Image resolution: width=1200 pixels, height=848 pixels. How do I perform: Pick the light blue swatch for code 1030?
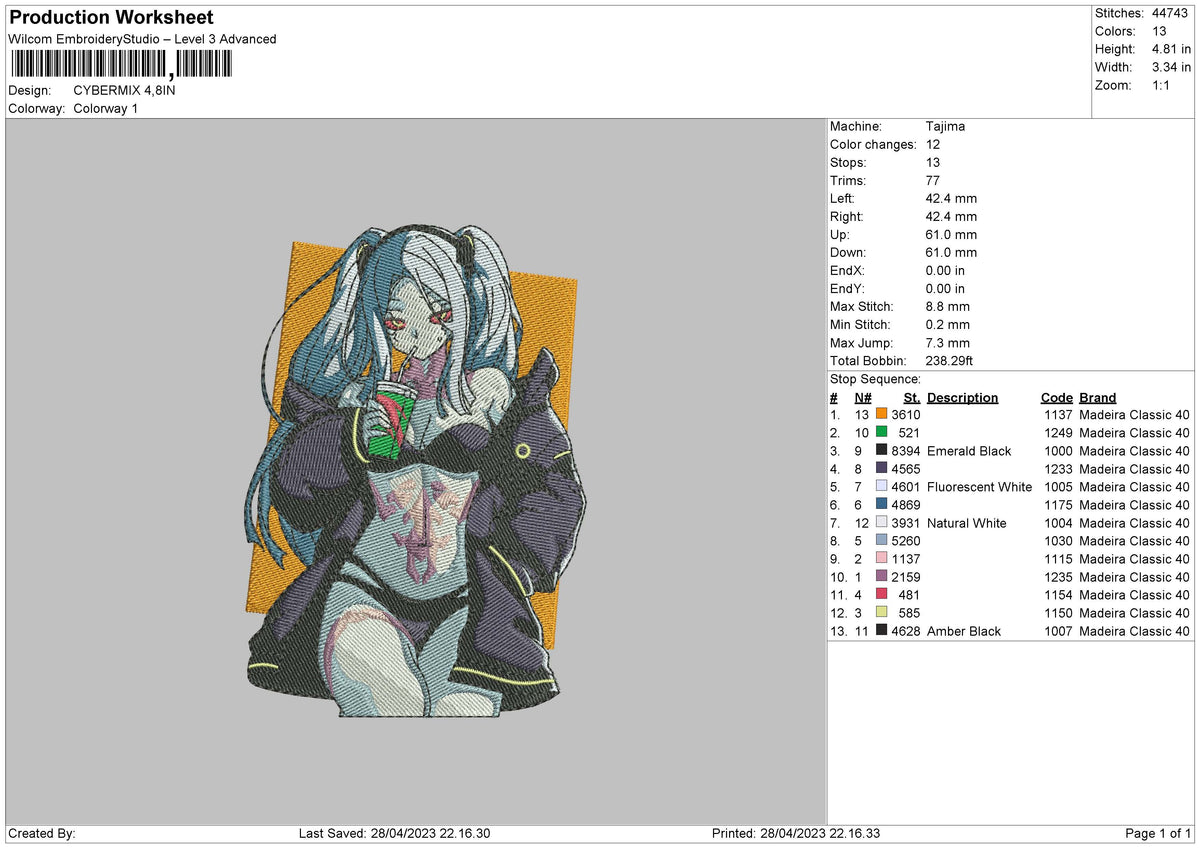pyautogui.click(x=881, y=540)
